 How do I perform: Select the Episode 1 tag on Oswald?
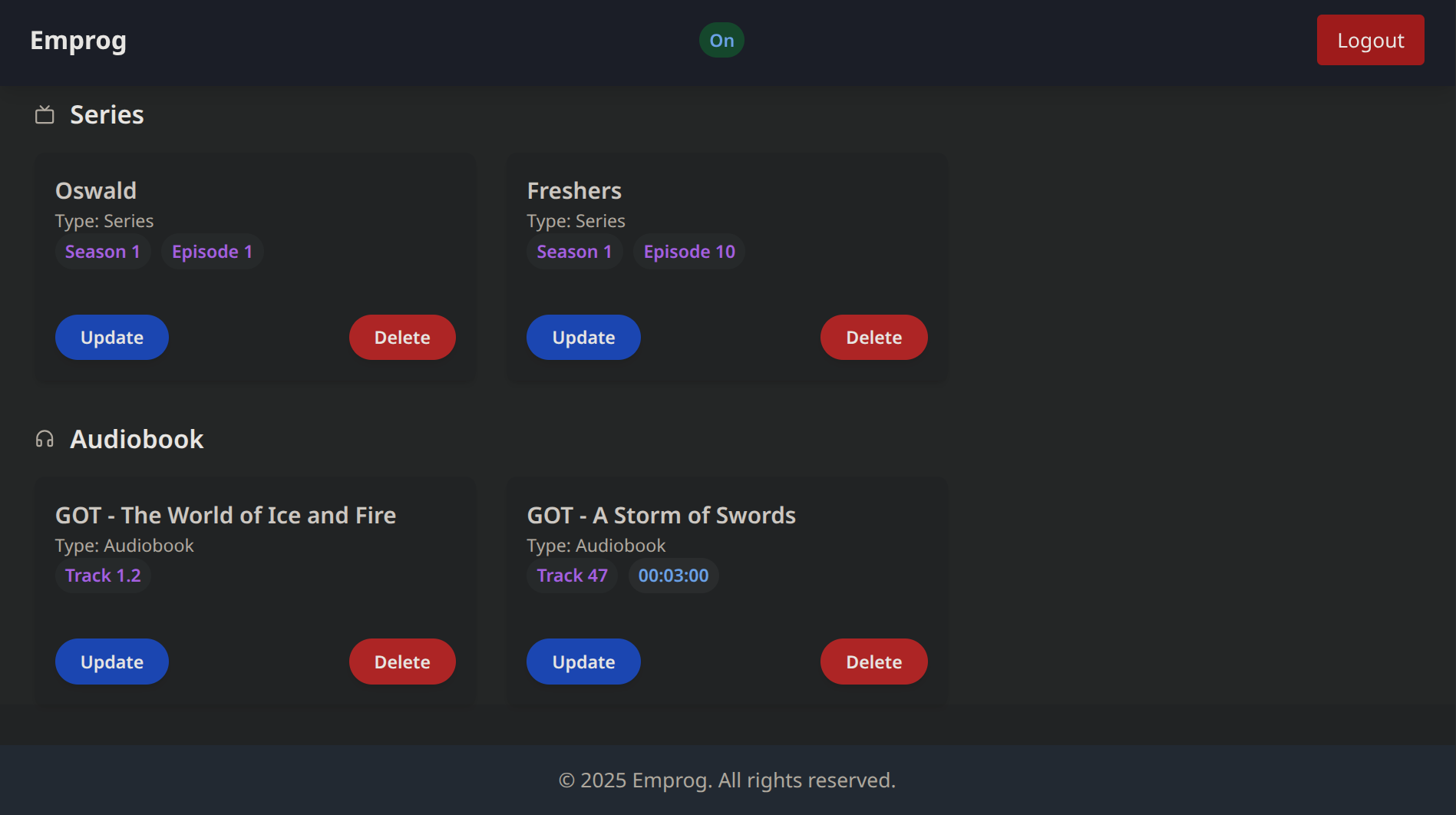coord(212,252)
